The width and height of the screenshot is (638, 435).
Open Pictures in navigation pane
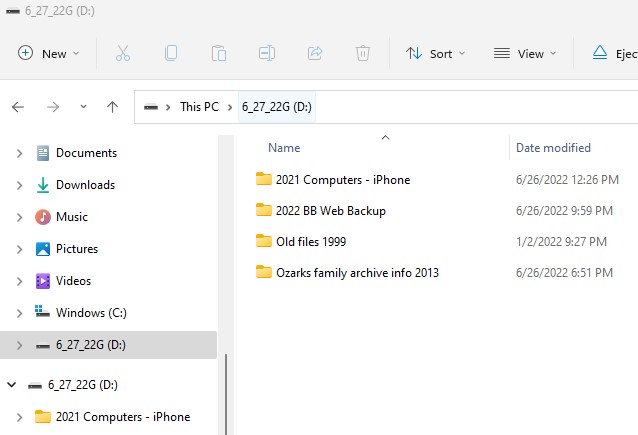(x=77, y=249)
